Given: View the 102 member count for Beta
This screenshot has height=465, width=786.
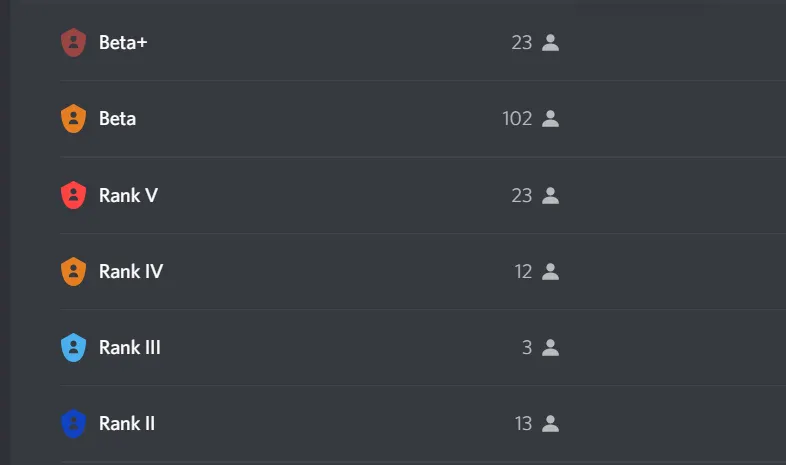Looking at the screenshot, I should pyautogui.click(x=517, y=119).
